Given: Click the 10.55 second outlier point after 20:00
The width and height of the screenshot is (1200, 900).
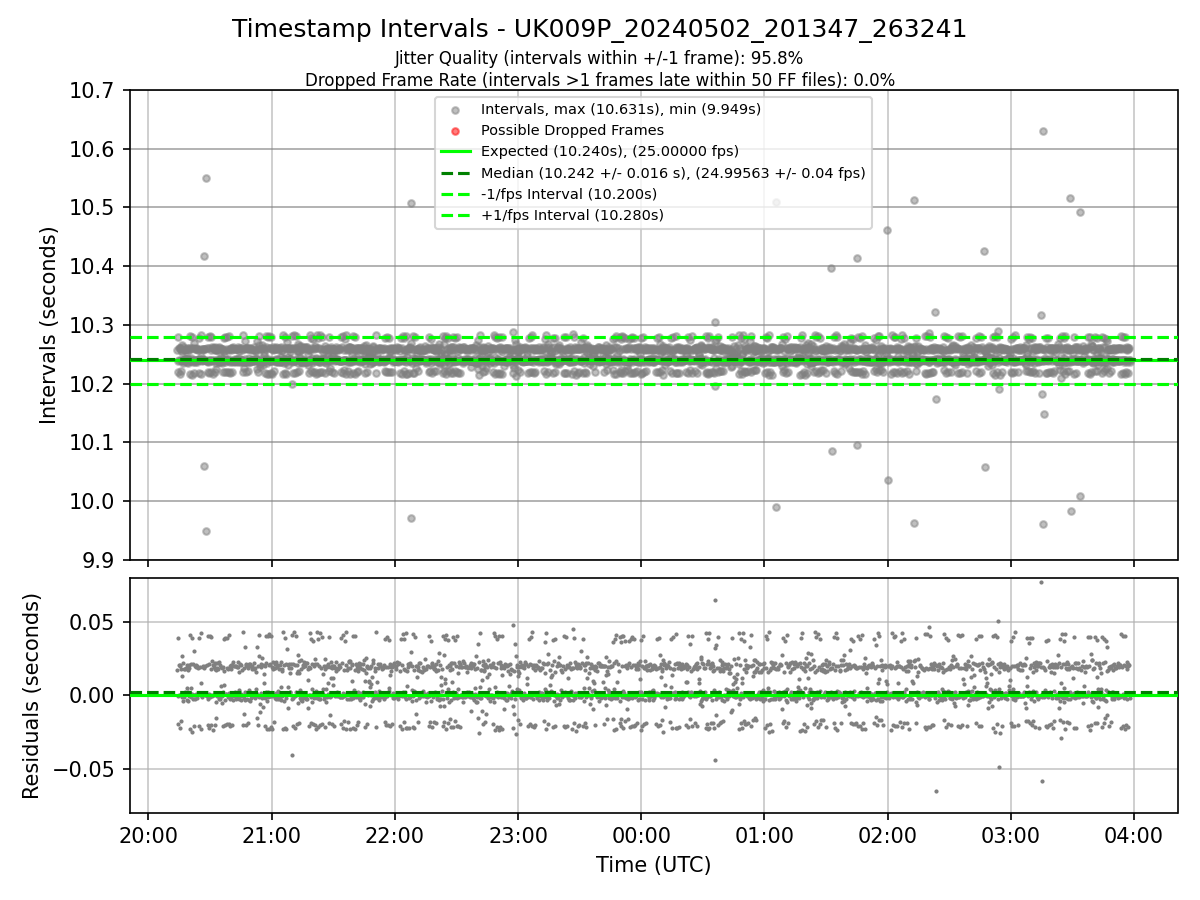Looking at the screenshot, I should pos(206,178).
